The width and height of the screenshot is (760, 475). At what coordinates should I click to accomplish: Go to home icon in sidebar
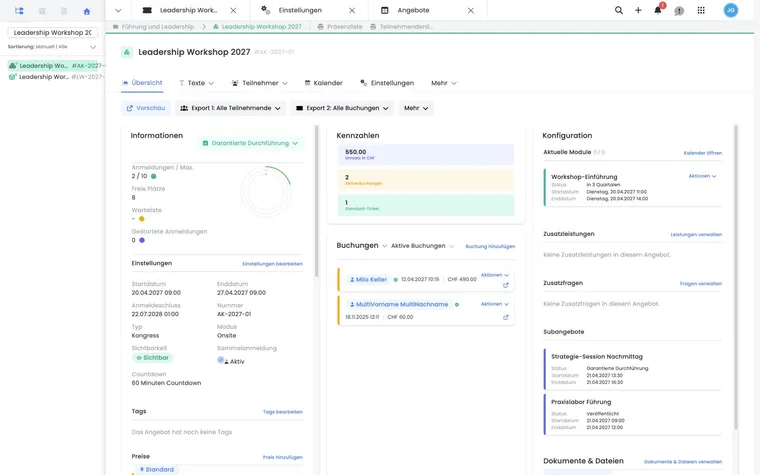tap(87, 11)
